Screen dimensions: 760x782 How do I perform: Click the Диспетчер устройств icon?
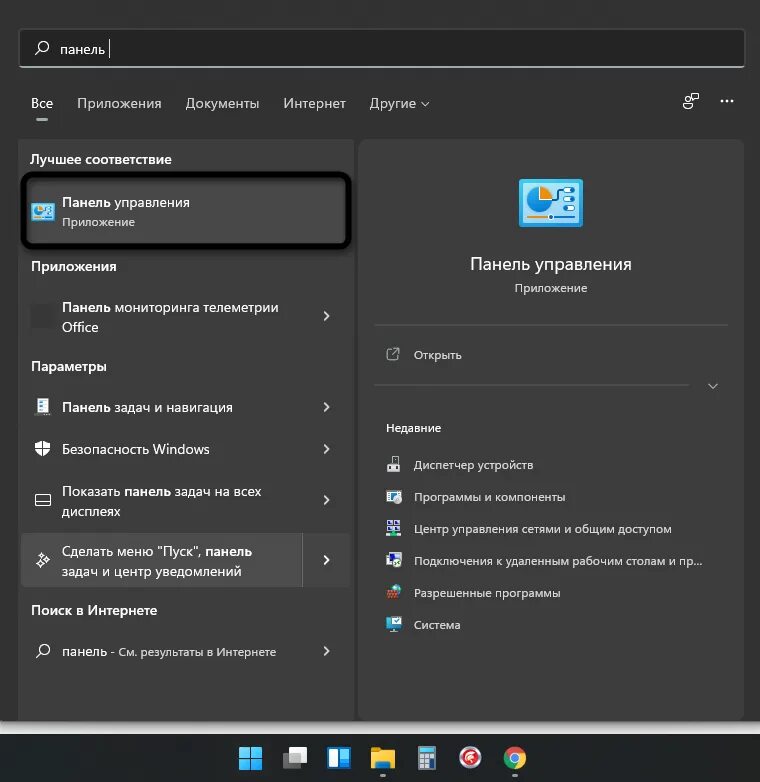tap(393, 464)
